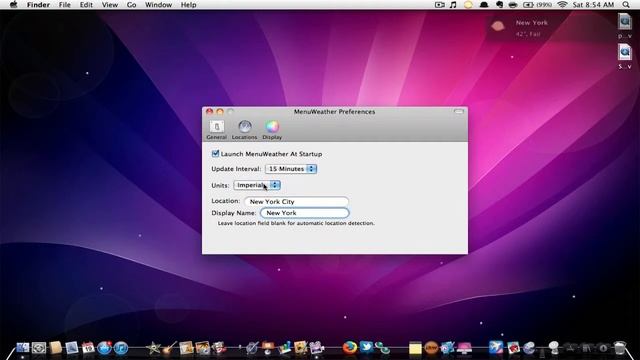Click the Location field containing New York City
This screenshot has height=360, width=640.
[x=296, y=201]
